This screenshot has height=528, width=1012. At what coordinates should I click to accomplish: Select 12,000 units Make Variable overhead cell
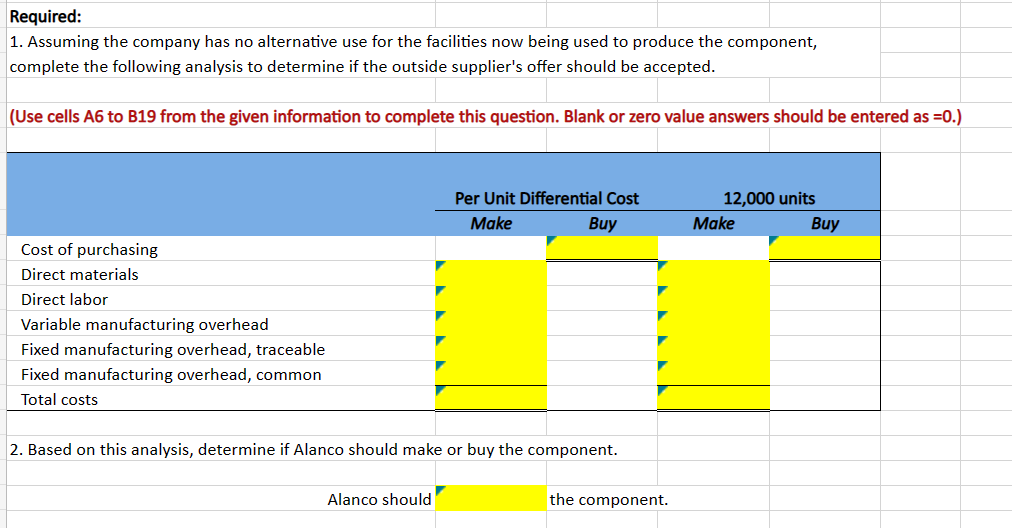click(714, 323)
